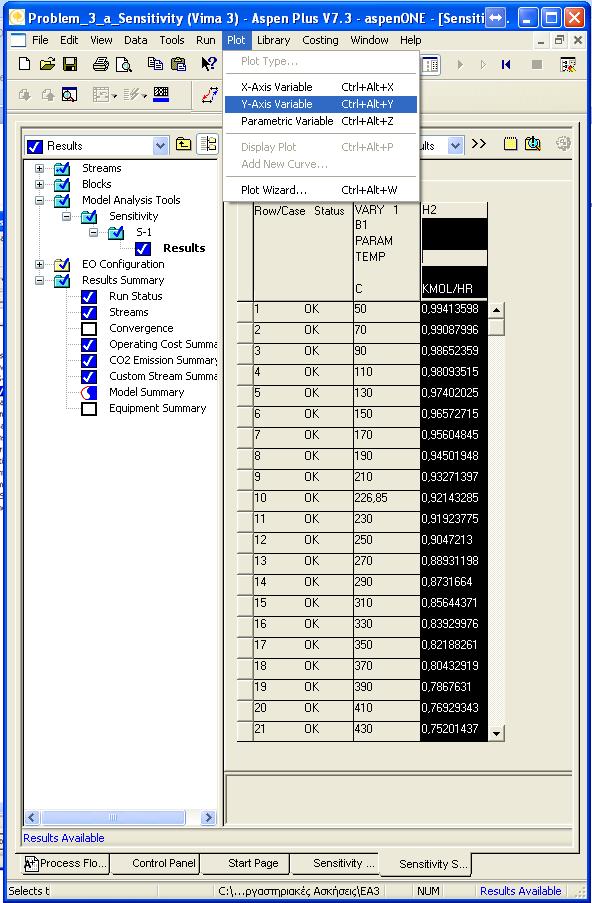Open the Costing menu
Screen dimensions: 592x903
320,40
